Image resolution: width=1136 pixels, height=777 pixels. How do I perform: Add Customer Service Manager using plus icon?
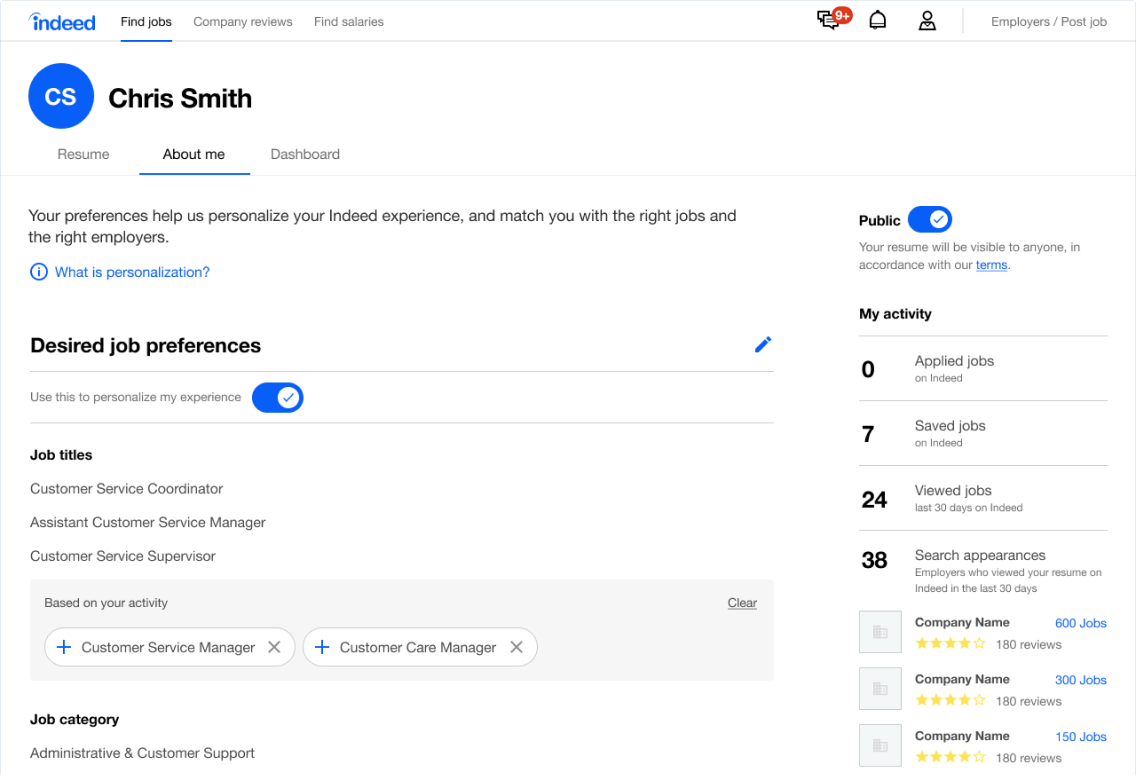[x=64, y=647]
